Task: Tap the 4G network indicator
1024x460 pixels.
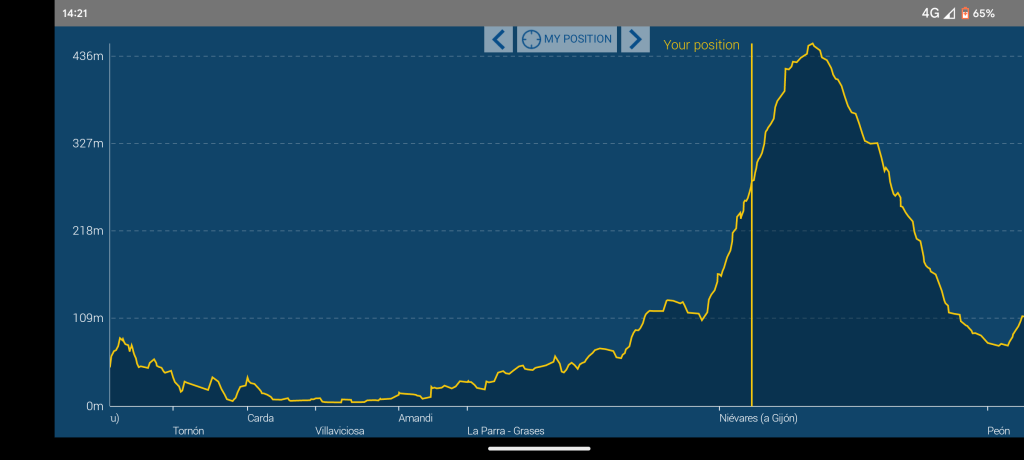Action: (932, 13)
